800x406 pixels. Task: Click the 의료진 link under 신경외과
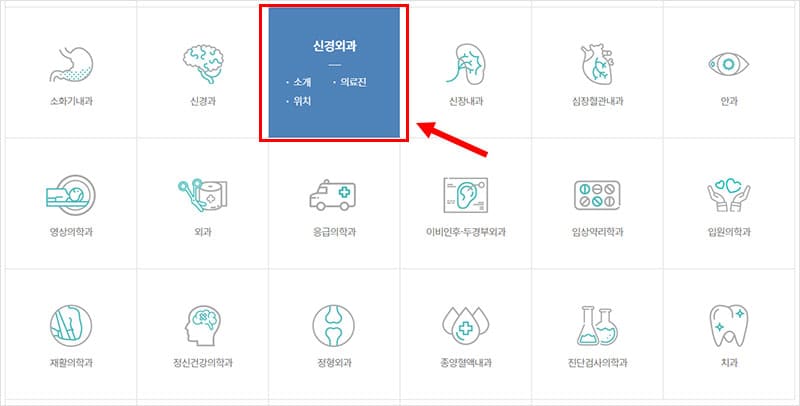coord(353,82)
